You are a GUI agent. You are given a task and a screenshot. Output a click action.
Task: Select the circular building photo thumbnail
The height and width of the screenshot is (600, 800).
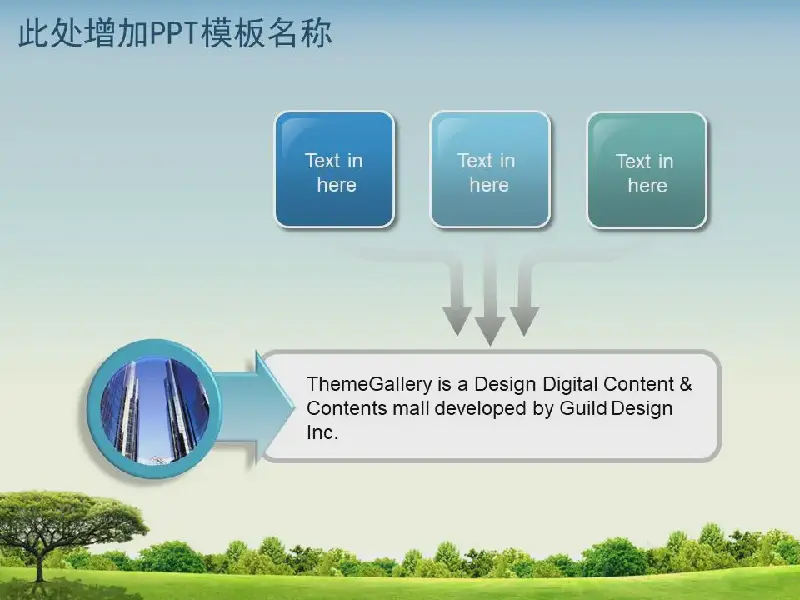click(x=155, y=408)
